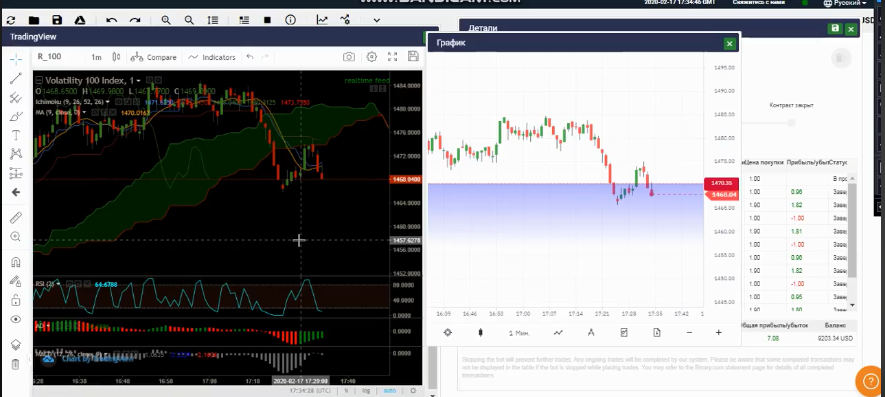Open the candlestick chart style selector
Image resolution: width=885 pixels, height=397 pixels.
(x=116, y=57)
